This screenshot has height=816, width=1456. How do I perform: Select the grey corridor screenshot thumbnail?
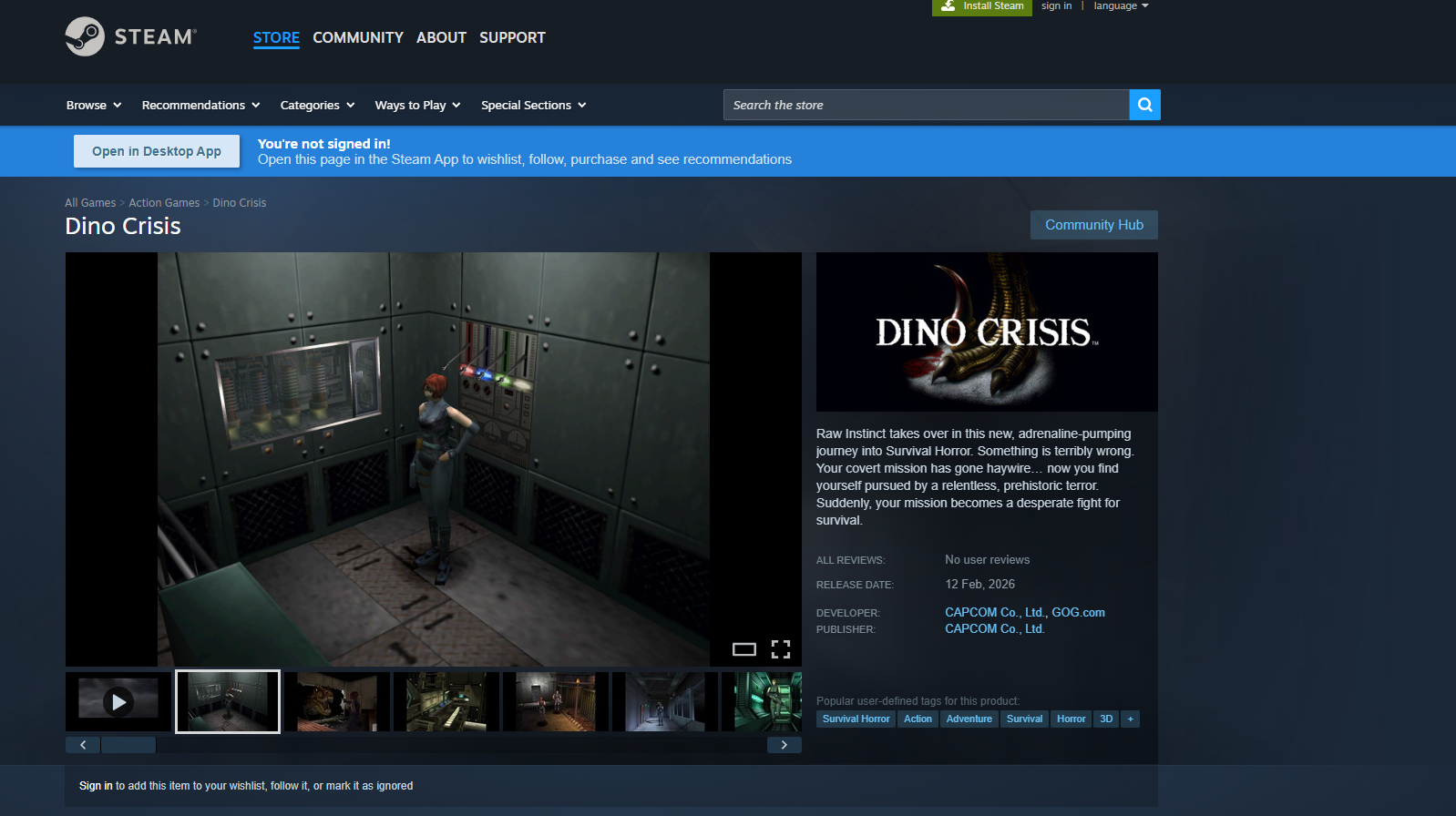(x=665, y=701)
